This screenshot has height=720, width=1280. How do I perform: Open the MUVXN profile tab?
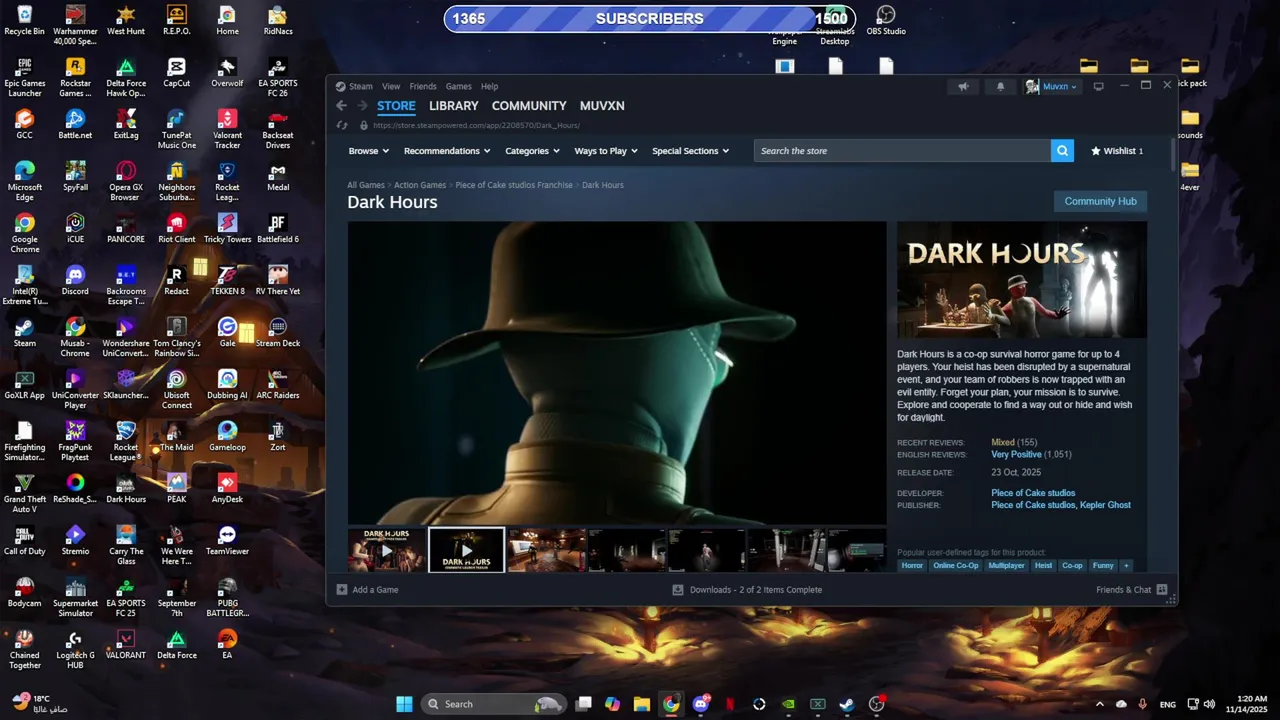[602, 106]
